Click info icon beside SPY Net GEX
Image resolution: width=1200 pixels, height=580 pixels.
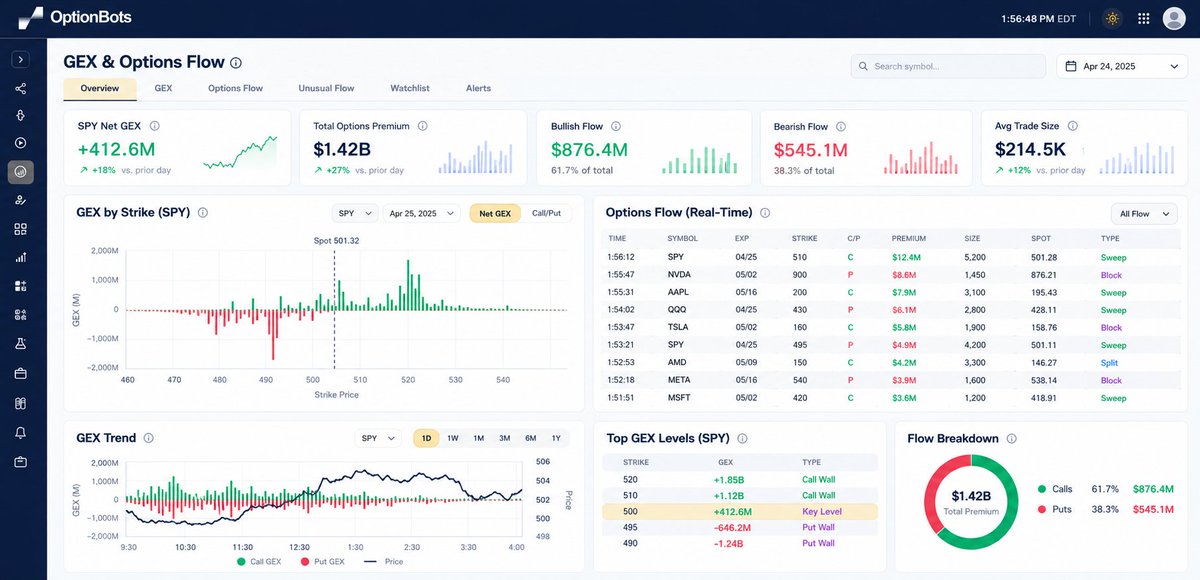pyautogui.click(x=154, y=126)
